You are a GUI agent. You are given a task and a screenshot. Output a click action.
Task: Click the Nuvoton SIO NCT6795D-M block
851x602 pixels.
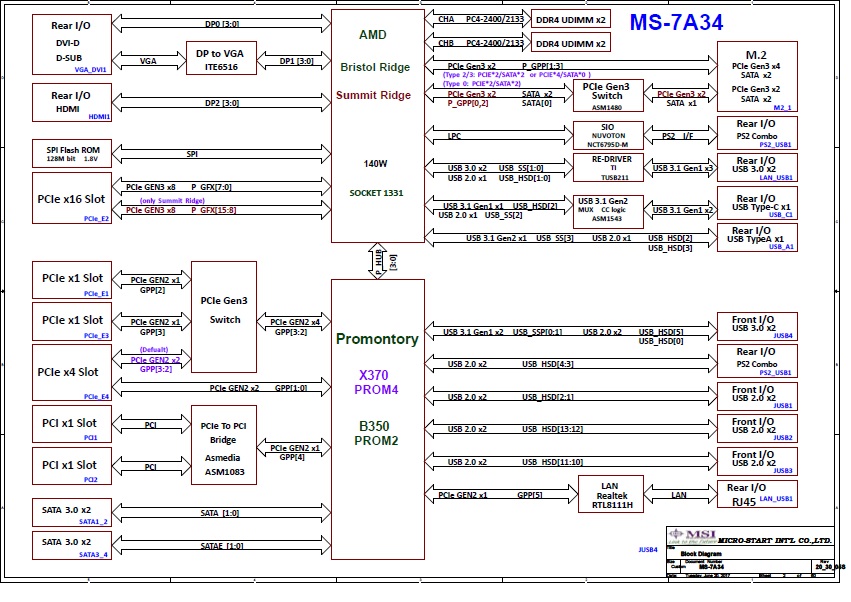[607, 134]
